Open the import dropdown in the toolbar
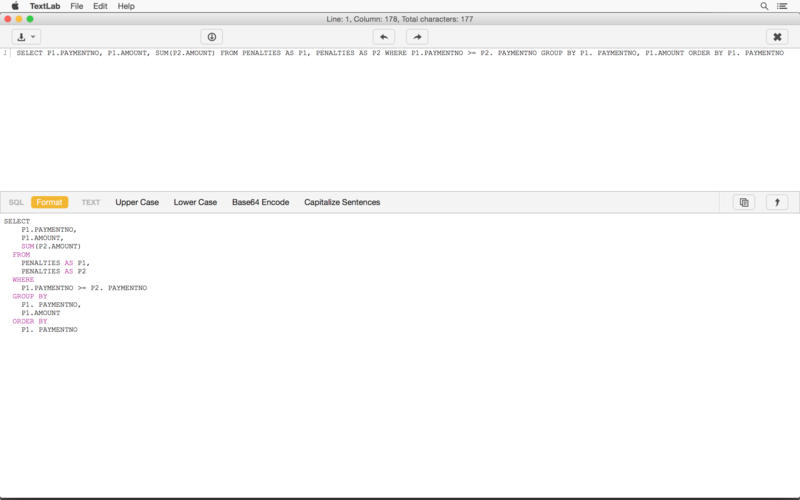800x500 pixels. point(26,36)
